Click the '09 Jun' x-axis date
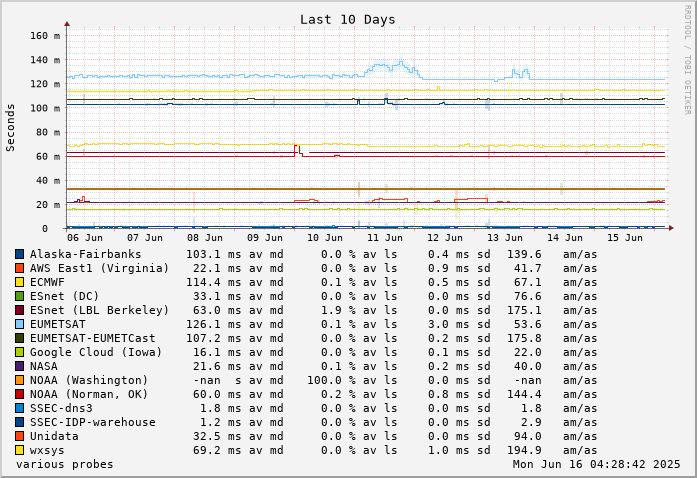 [265, 238]
